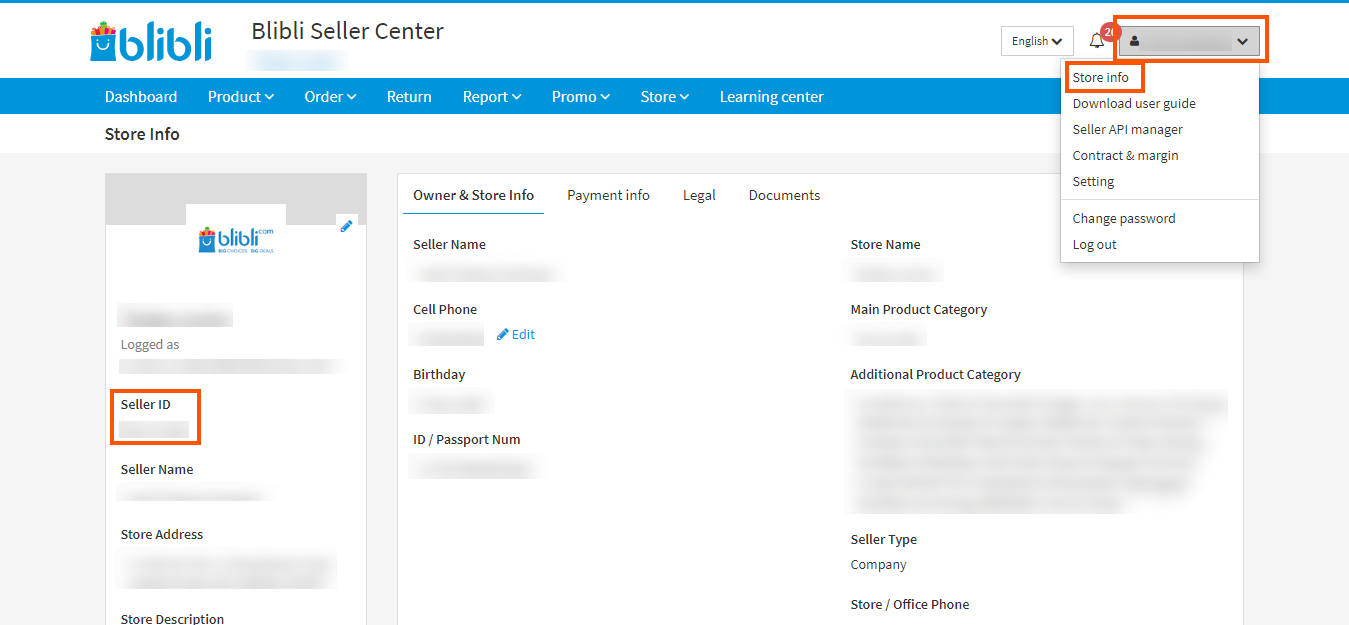The height and width of the screenshot is (625, 1349).
Task: Open the Legal tab
Action: 699,195
